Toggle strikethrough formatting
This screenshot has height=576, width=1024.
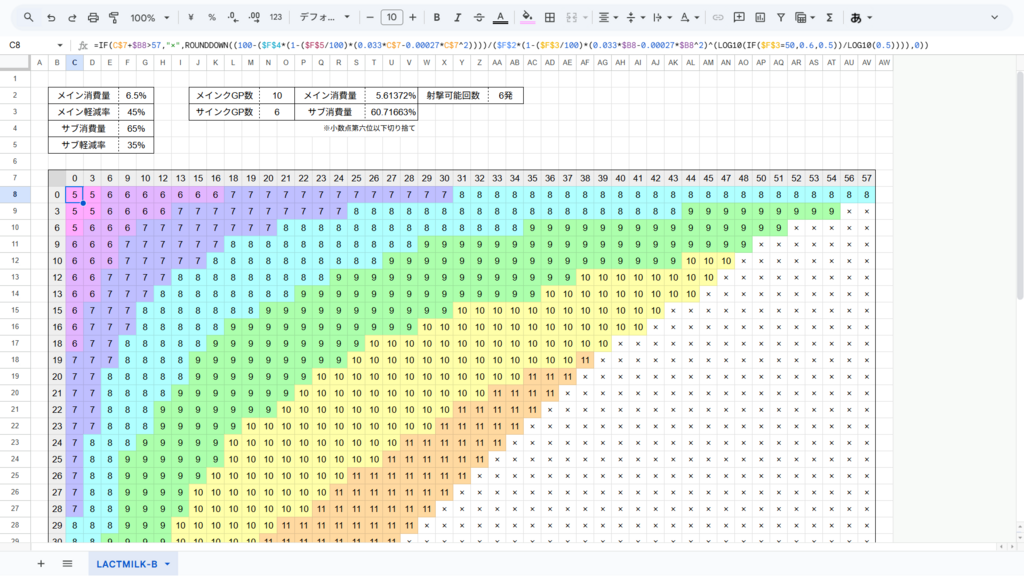pos(479,18)
